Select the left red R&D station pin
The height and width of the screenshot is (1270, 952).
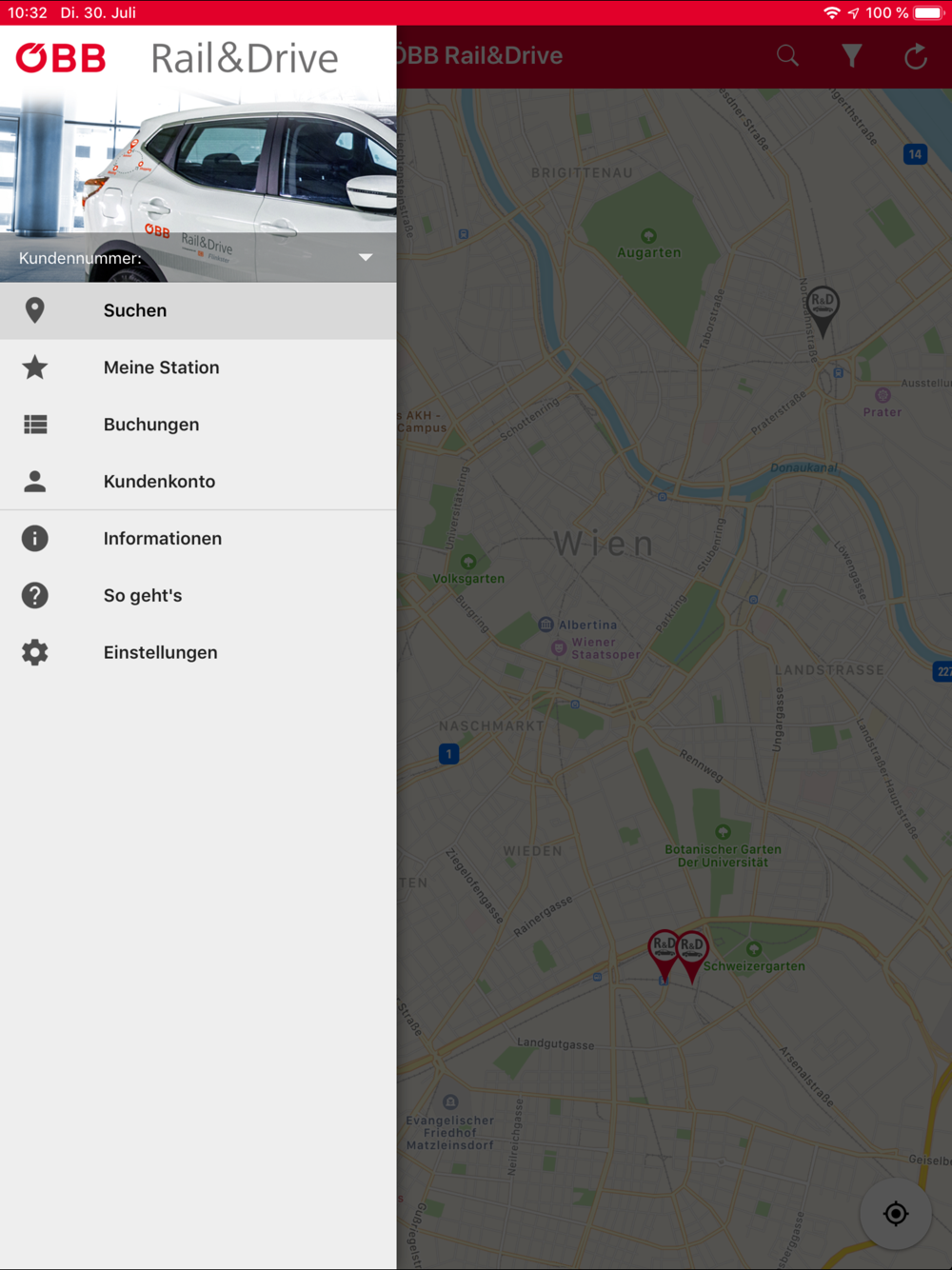point(663,956)
